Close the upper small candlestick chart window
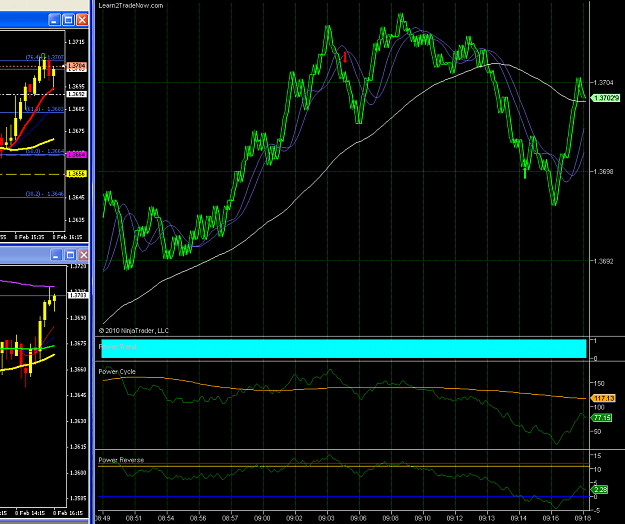This screenshot has width=625, height=524. pyautogui.click(x=82, y=20)
